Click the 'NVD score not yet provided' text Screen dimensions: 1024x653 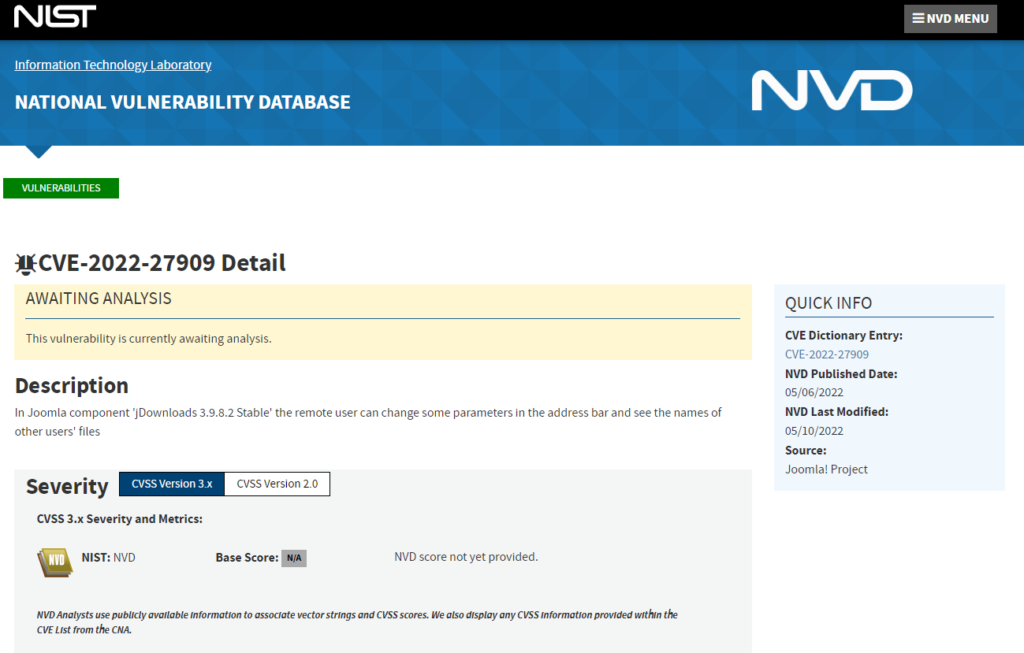(466, 557)
